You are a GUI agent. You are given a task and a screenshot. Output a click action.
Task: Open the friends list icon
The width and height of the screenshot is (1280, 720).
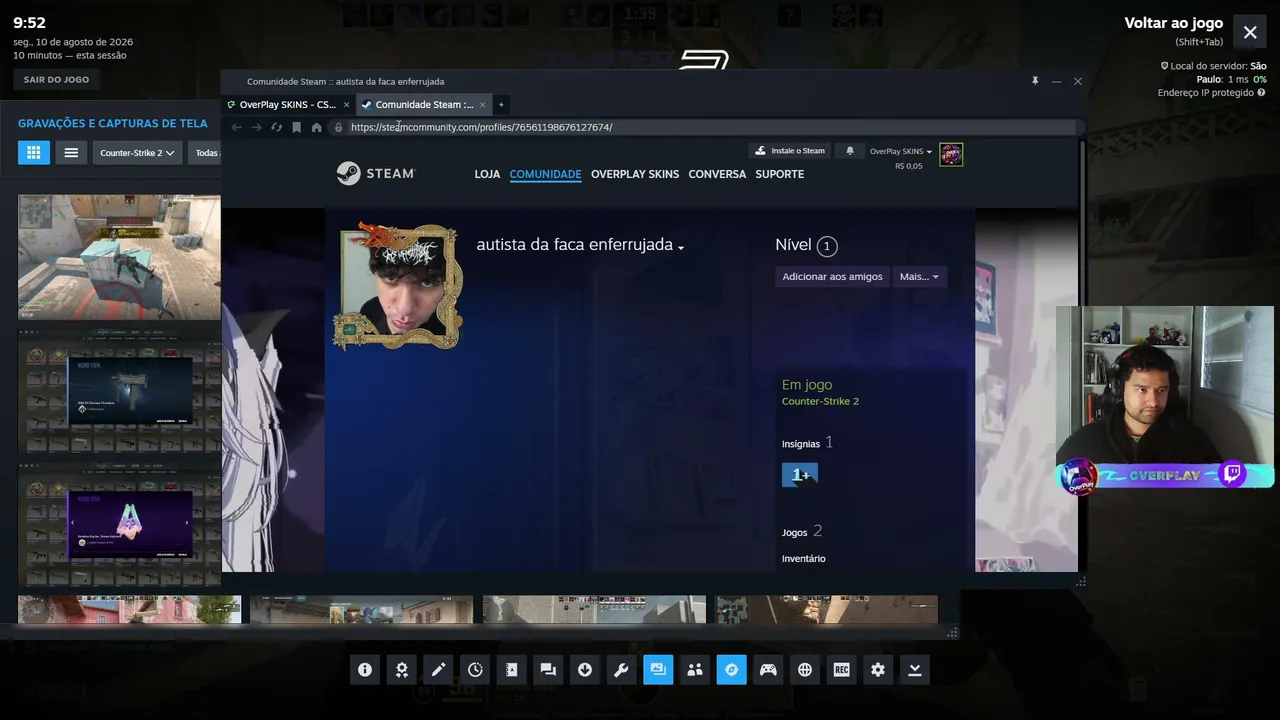pyautogui.click(x=695, y=670)
